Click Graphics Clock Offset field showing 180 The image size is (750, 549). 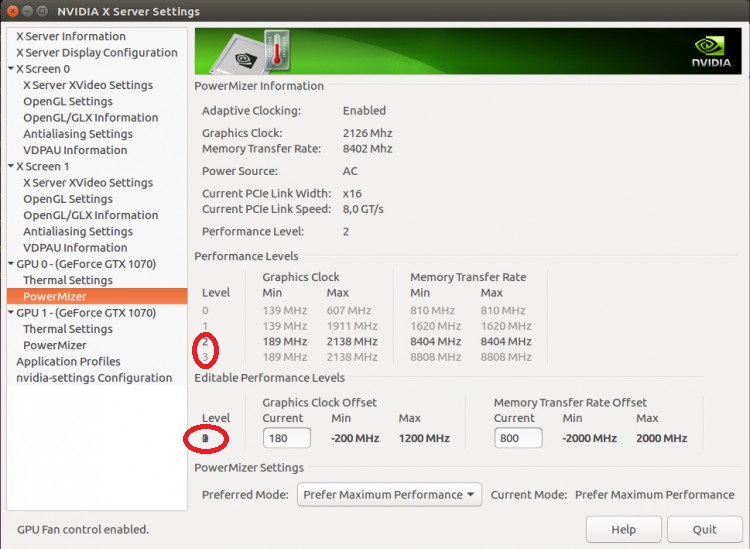pos(287,438)
